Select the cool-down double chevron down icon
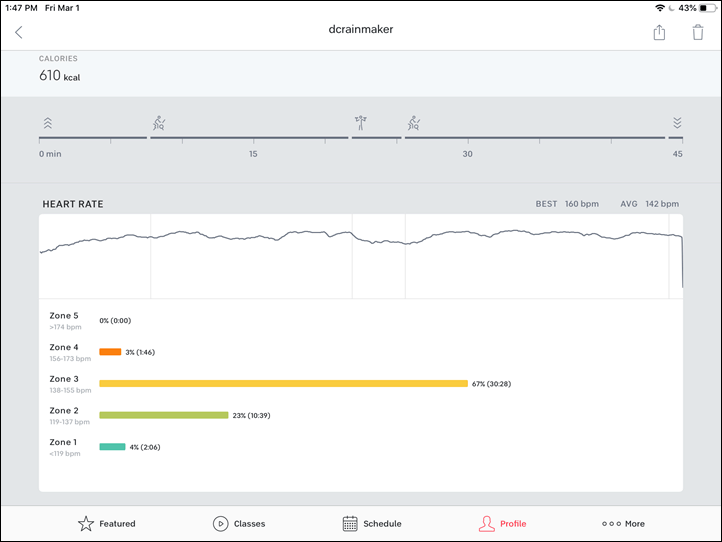This screenshot has width=722, height=542. tap(676, 122)
